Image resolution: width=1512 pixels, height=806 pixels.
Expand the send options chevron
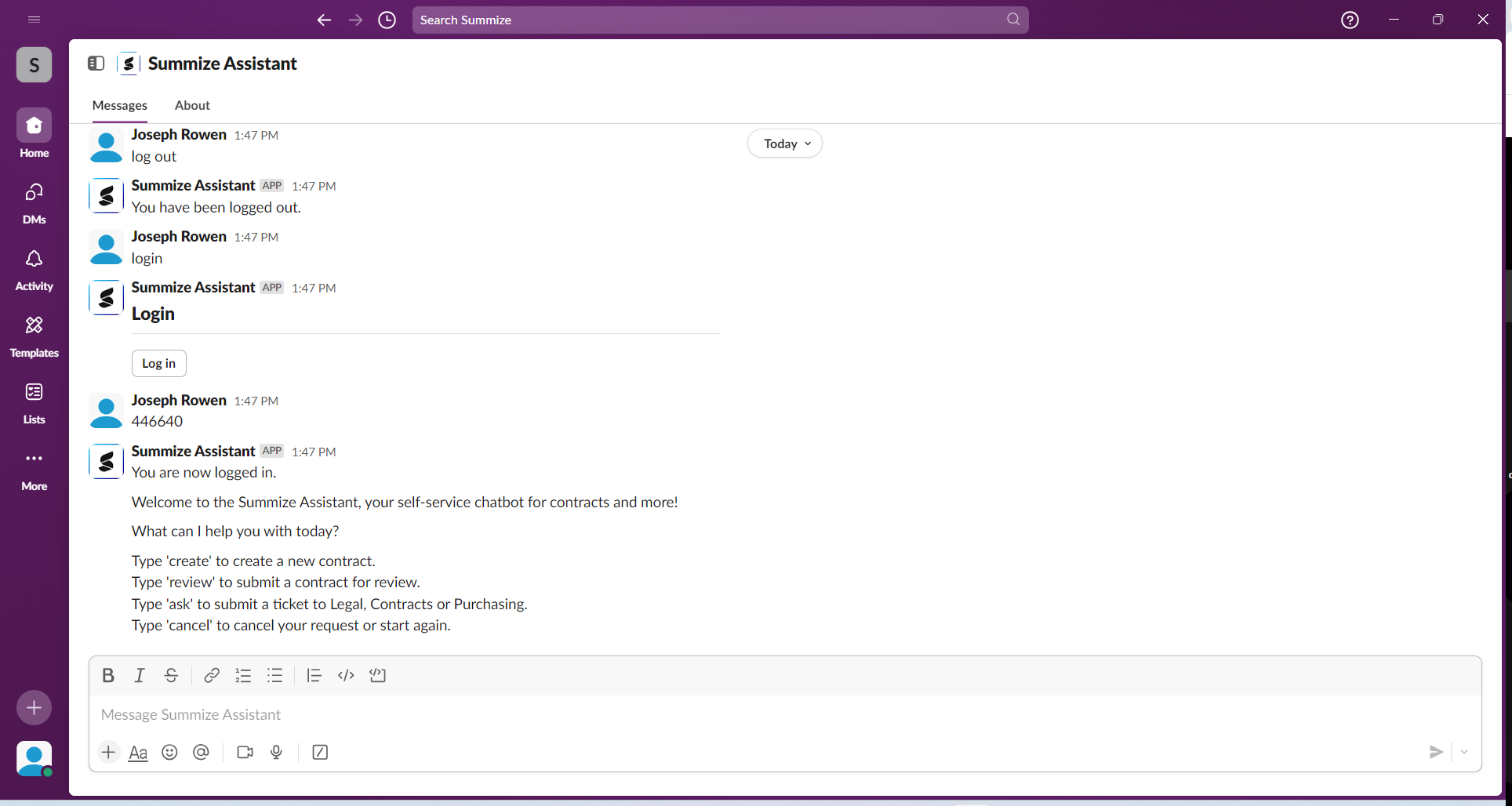click(1464, 752)
